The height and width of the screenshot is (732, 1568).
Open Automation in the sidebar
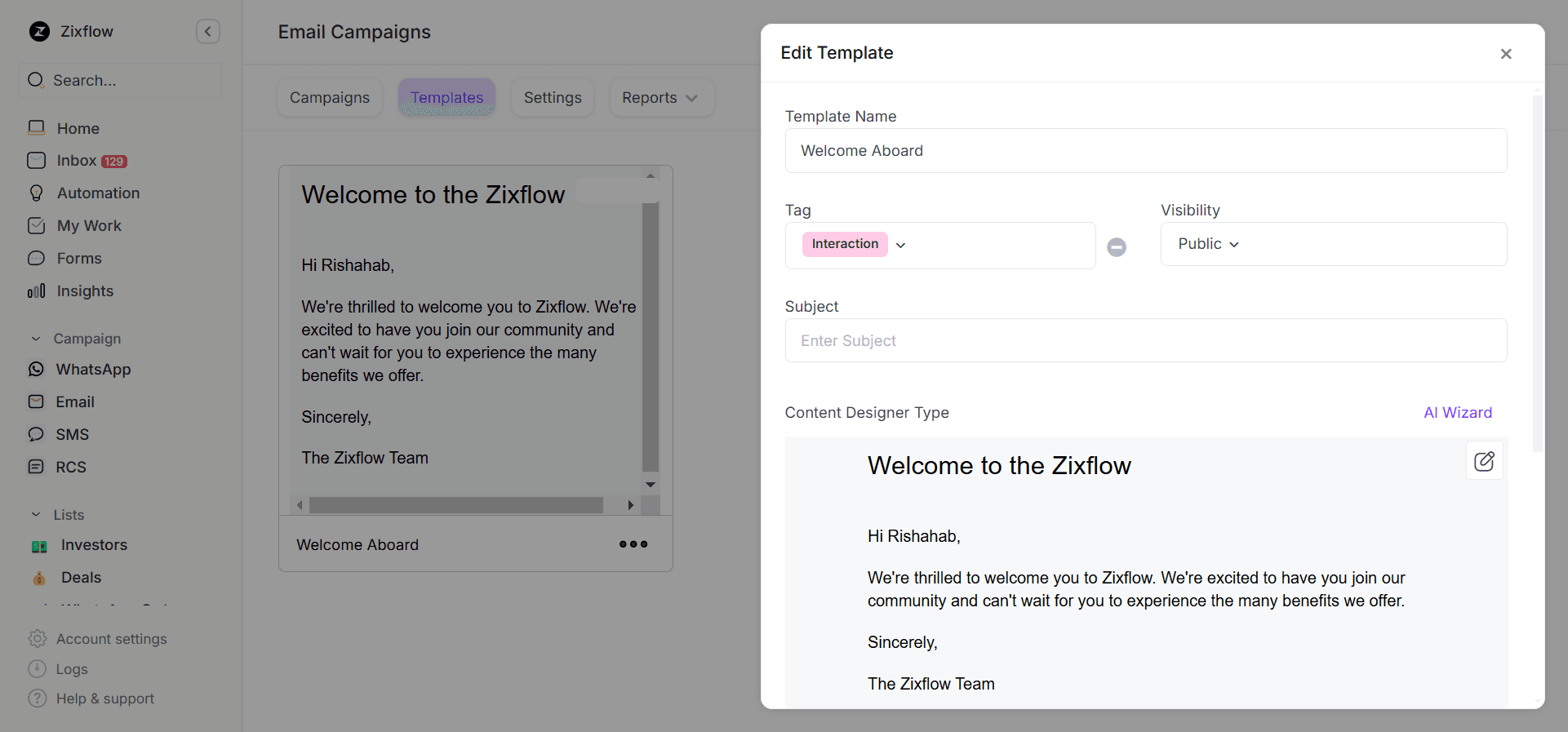pyautogui.click(x=98, y=193)
